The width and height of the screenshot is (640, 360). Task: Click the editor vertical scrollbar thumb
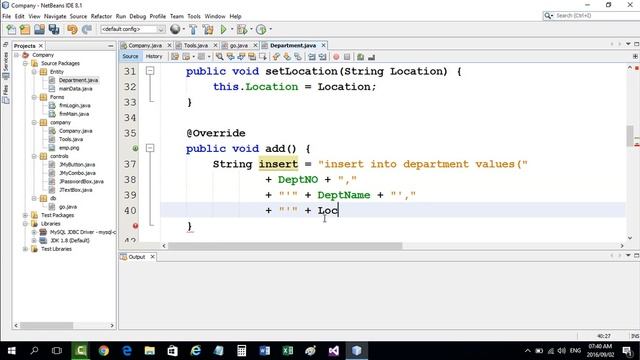pyautogui.click(x=630, y=136)
